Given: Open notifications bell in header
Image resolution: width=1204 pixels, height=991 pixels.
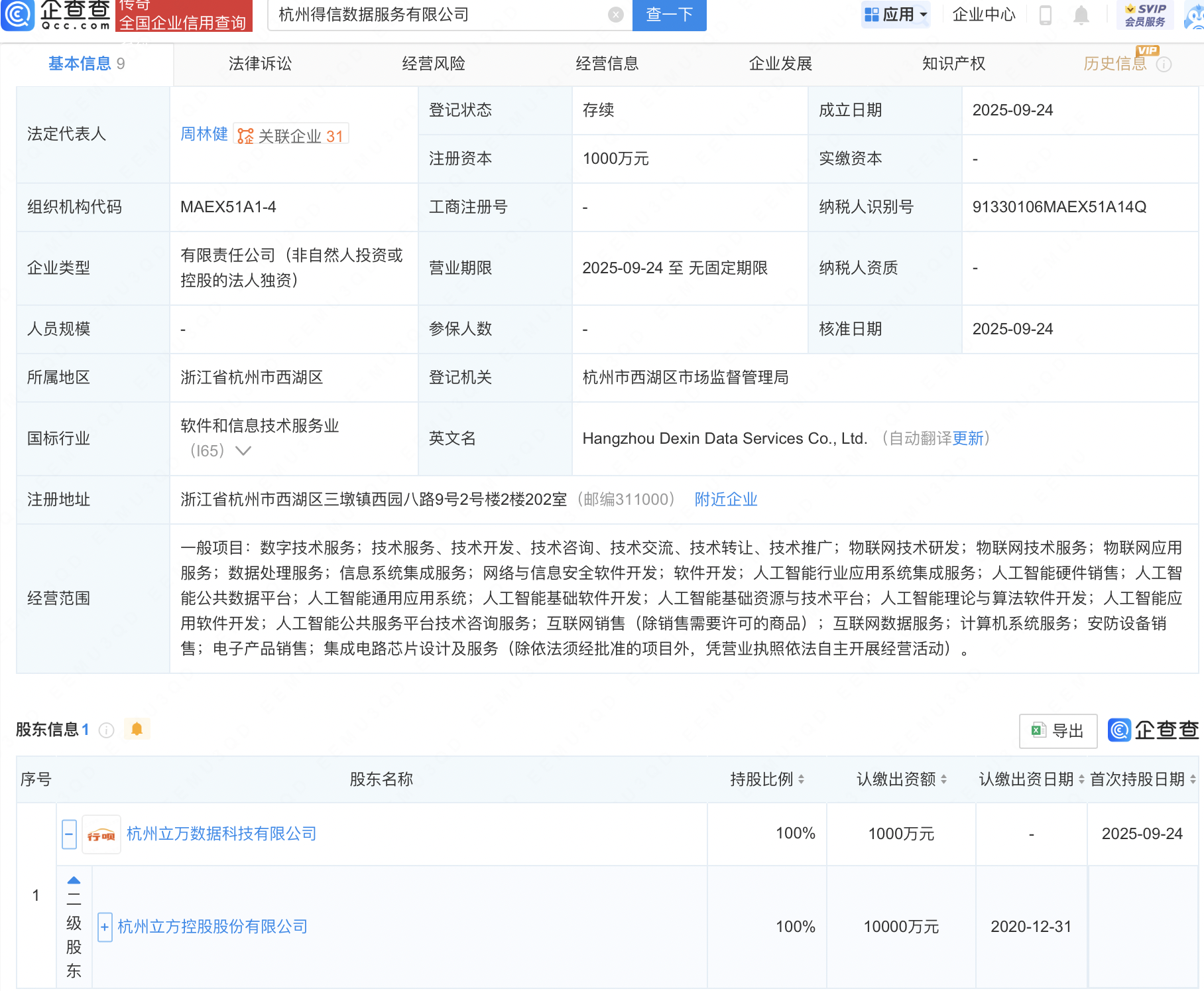Looking at the screenshot, I should pos(1081,15).
